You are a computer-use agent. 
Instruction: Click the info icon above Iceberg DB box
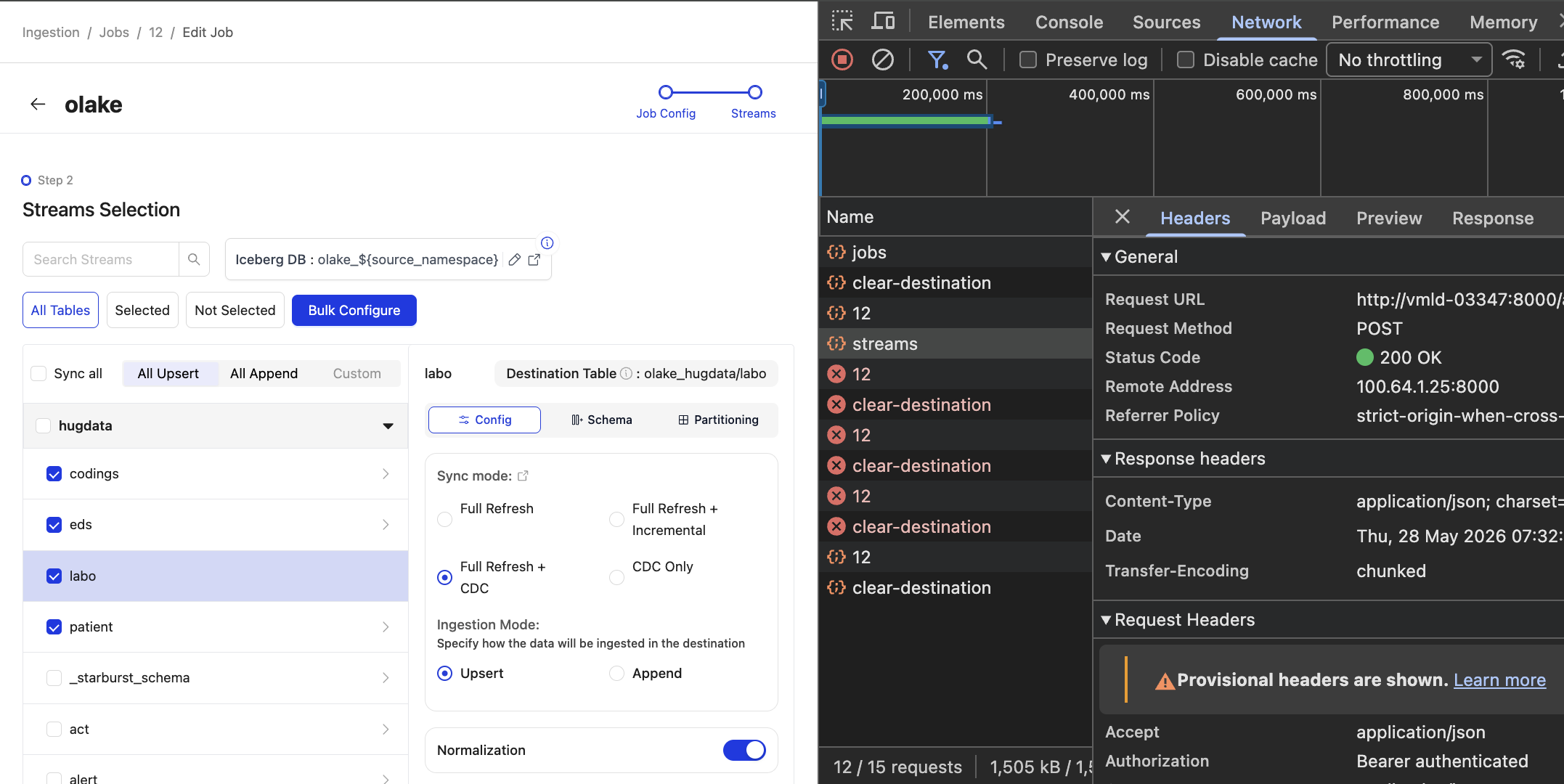547,242
